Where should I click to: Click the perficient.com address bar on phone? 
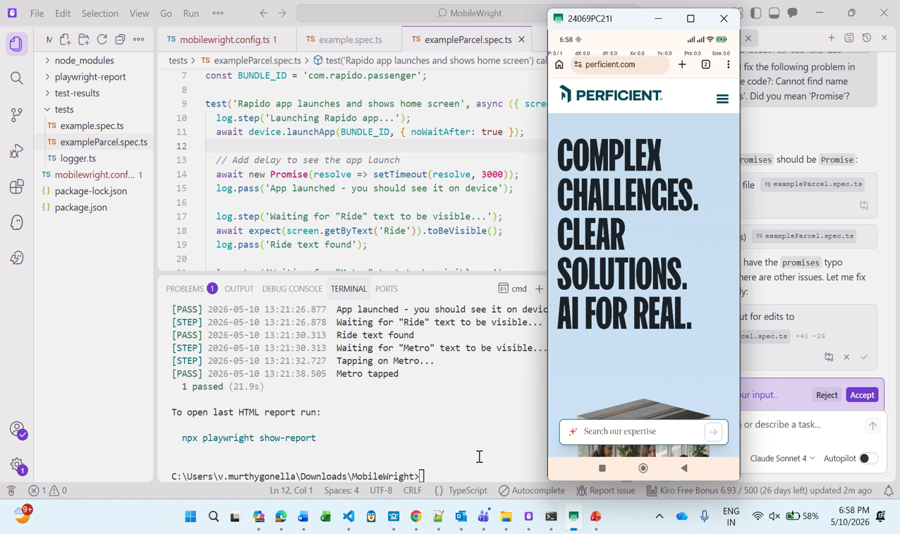(x=620, y=64)
